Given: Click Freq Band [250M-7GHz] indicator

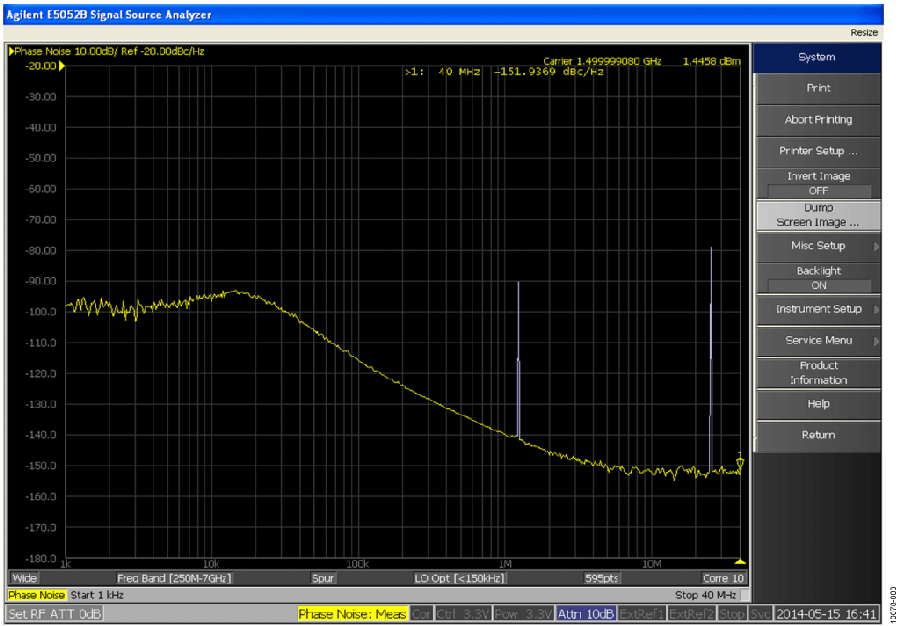Looking at the screenshot, I should point(174,578).
